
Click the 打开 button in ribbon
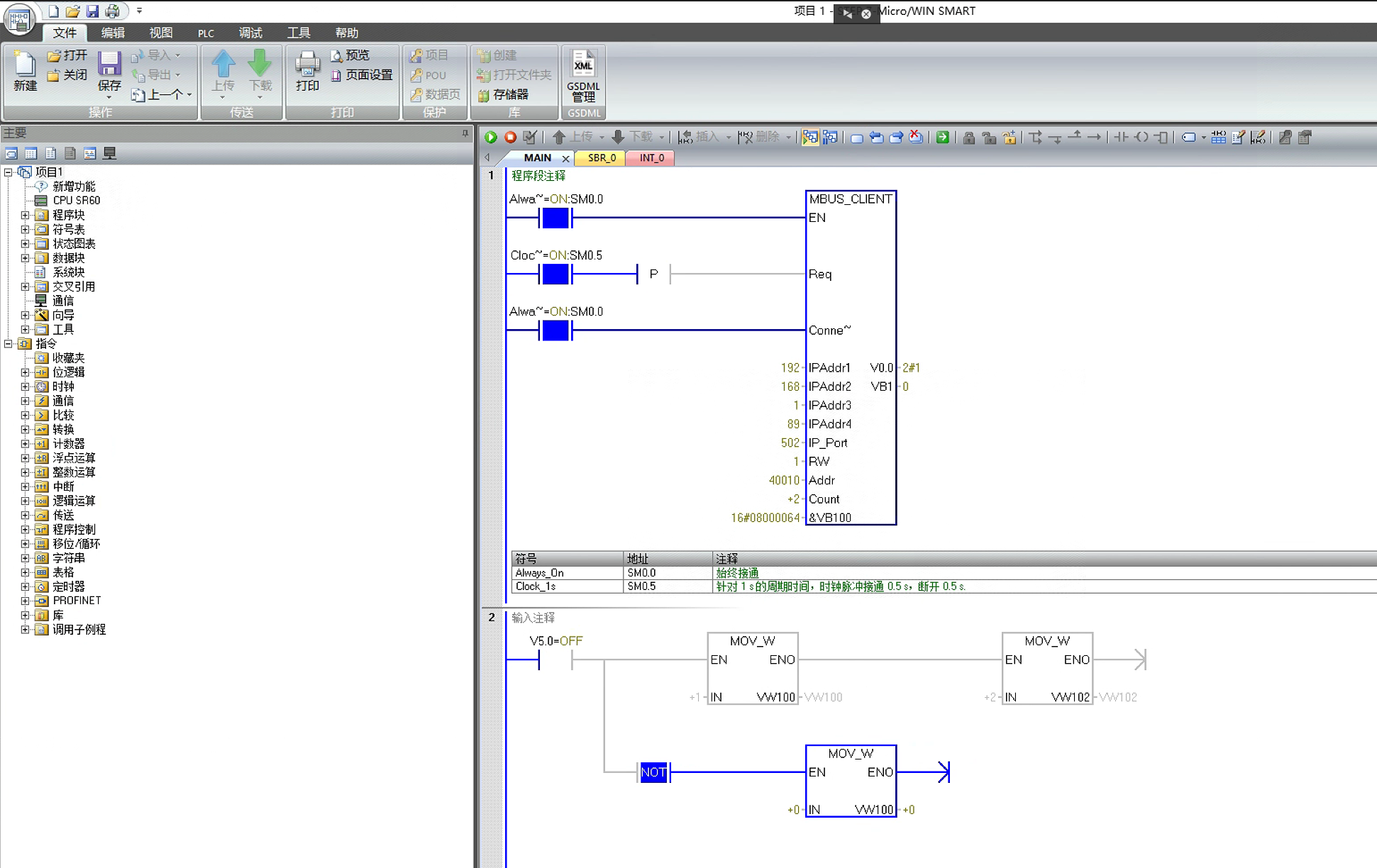coord(67,55)
